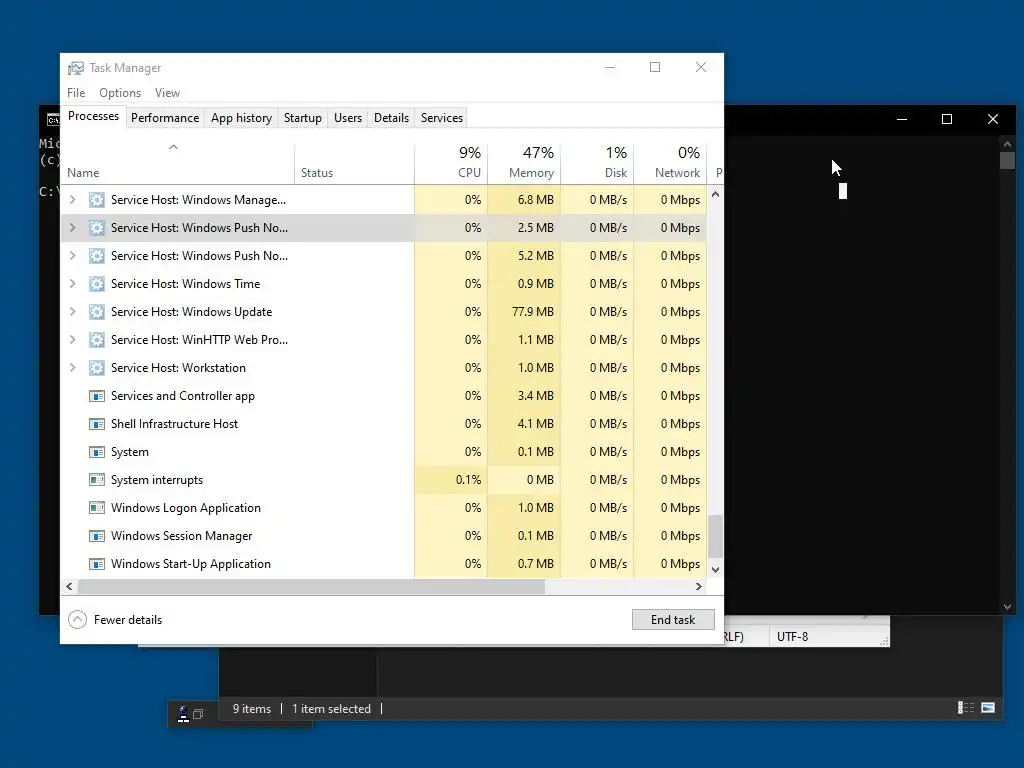Image resolution: width=1024 pixels, height=768 pixels.
Task: Click the 0.1% CPU value of System interrupts
Action: click(x=468, y=480)
